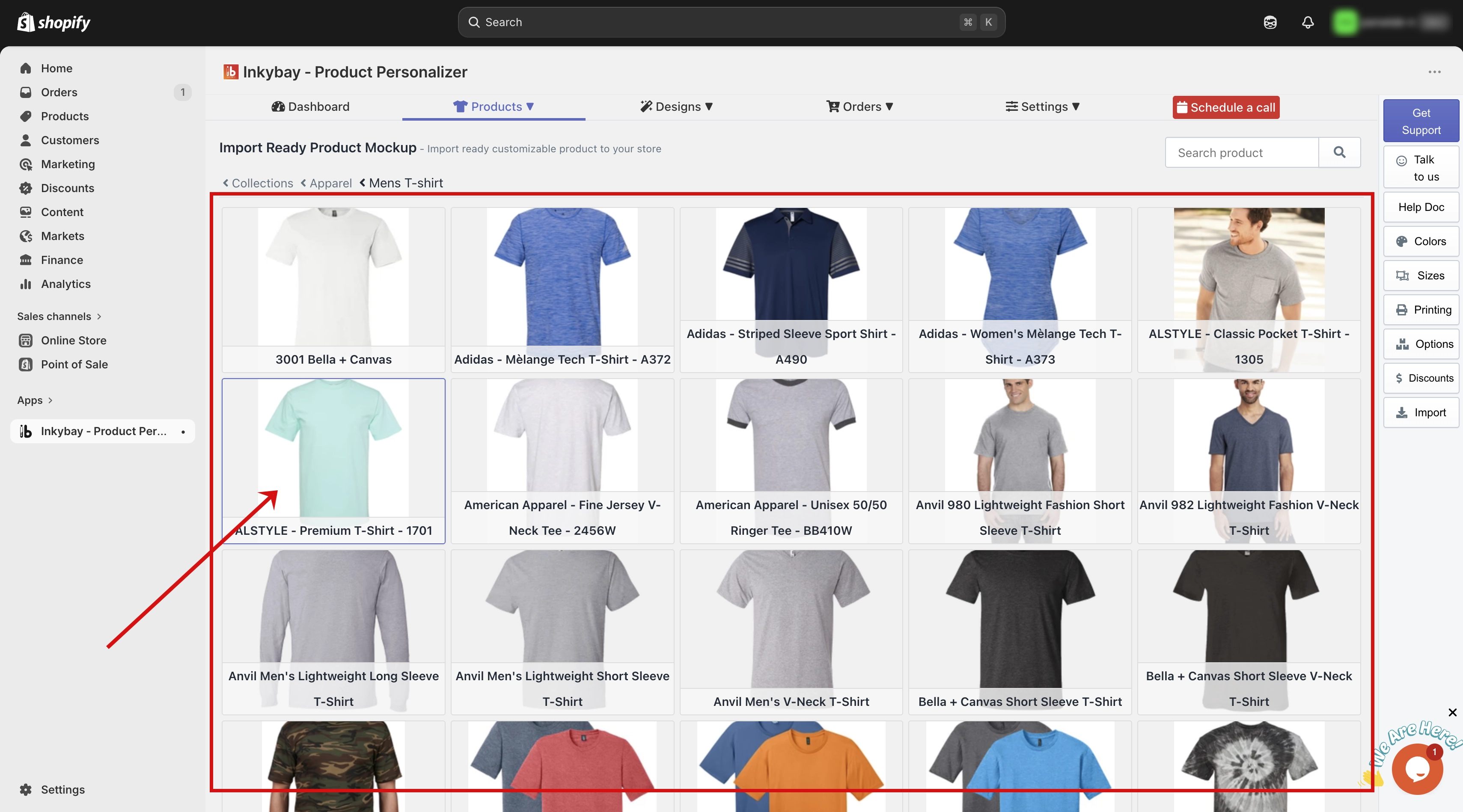The width and height of the screenshot is (1463, 812).
Task: Open Analytics in the Shopify sidebar
Action: [x=65, y=284]
